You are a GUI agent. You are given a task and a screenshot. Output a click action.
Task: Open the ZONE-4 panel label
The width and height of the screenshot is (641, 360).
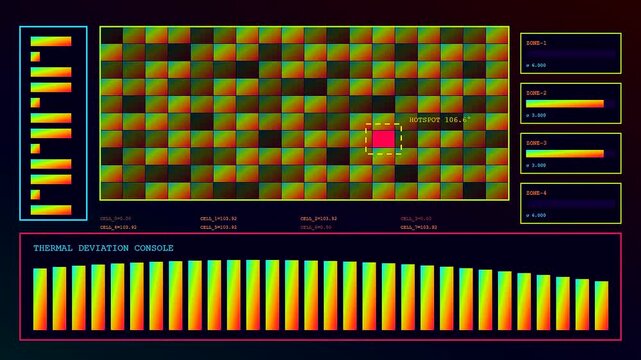pyautogui.click(x=536, y=193)
